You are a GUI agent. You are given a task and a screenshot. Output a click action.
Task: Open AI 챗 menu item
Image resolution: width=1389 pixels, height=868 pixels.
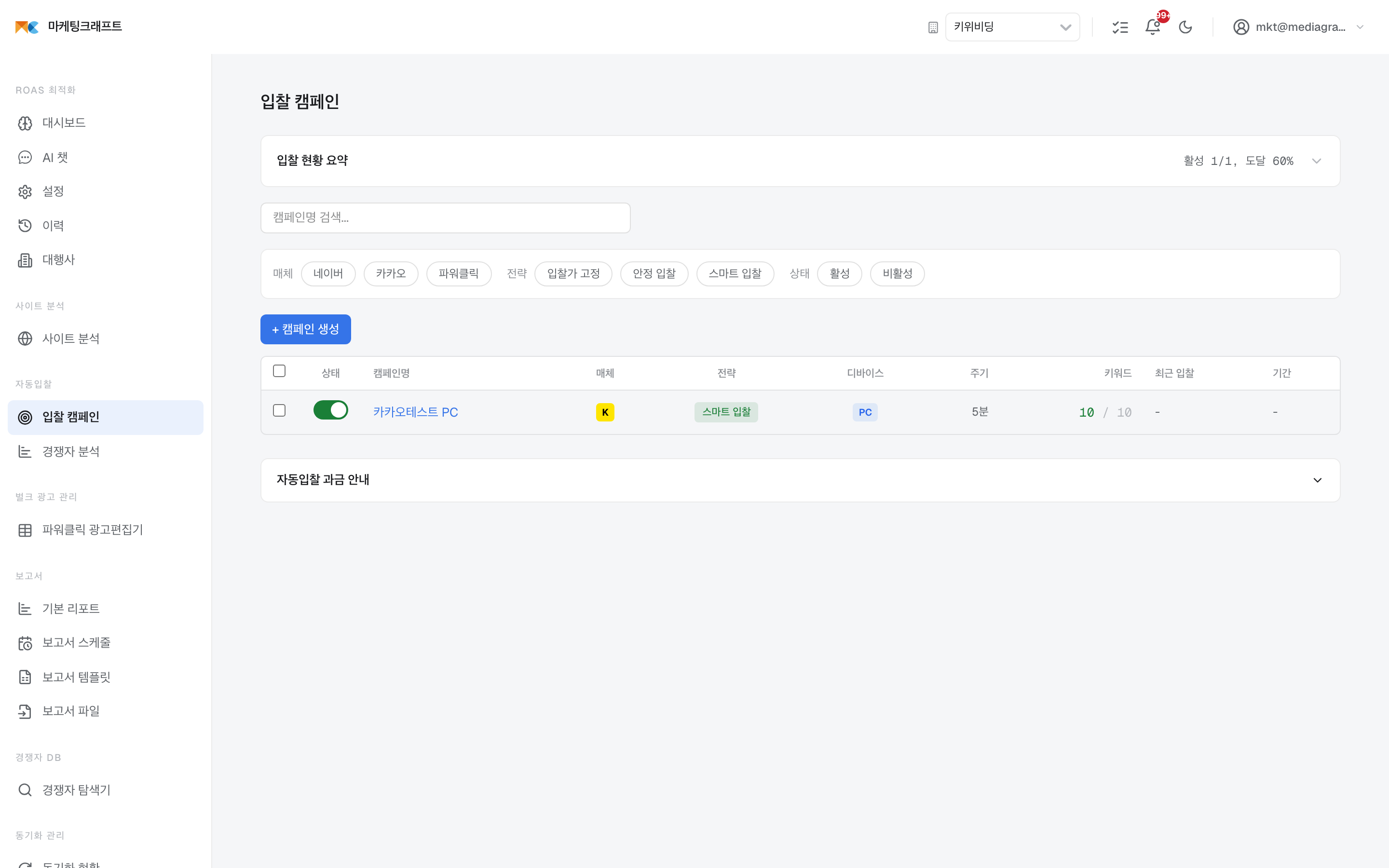point(106,157)
